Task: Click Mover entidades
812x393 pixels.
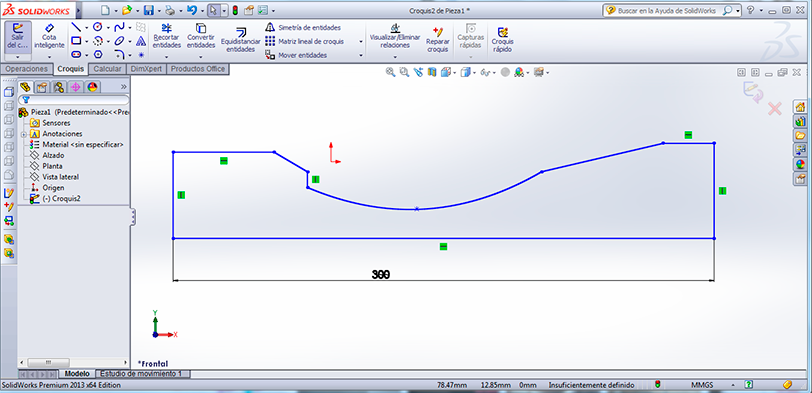Action: [296, 55]
